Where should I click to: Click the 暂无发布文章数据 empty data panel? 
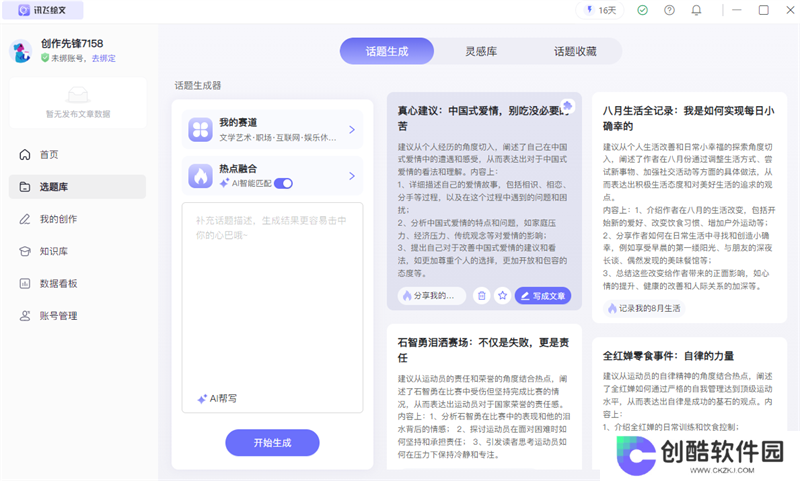[x=78, y=103]
